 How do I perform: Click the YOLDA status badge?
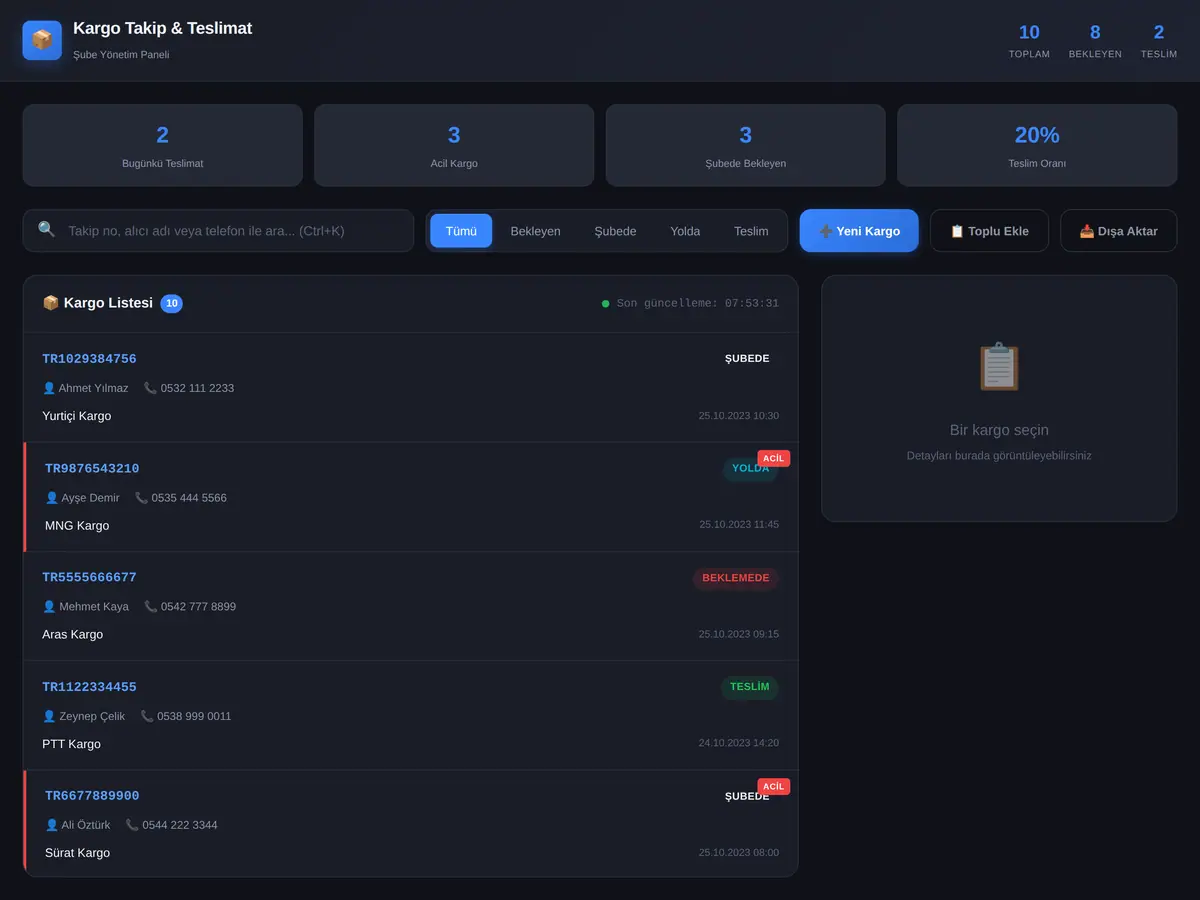coord(751,468)
